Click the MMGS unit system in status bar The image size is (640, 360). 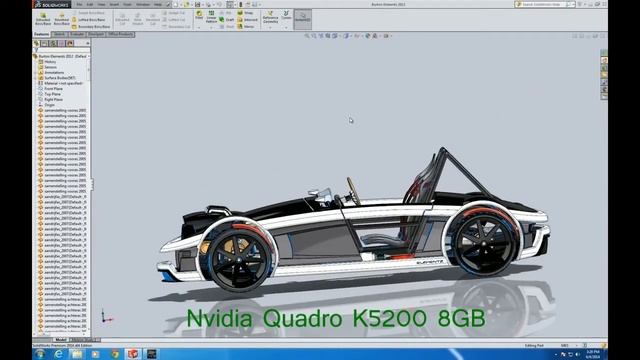565,345
